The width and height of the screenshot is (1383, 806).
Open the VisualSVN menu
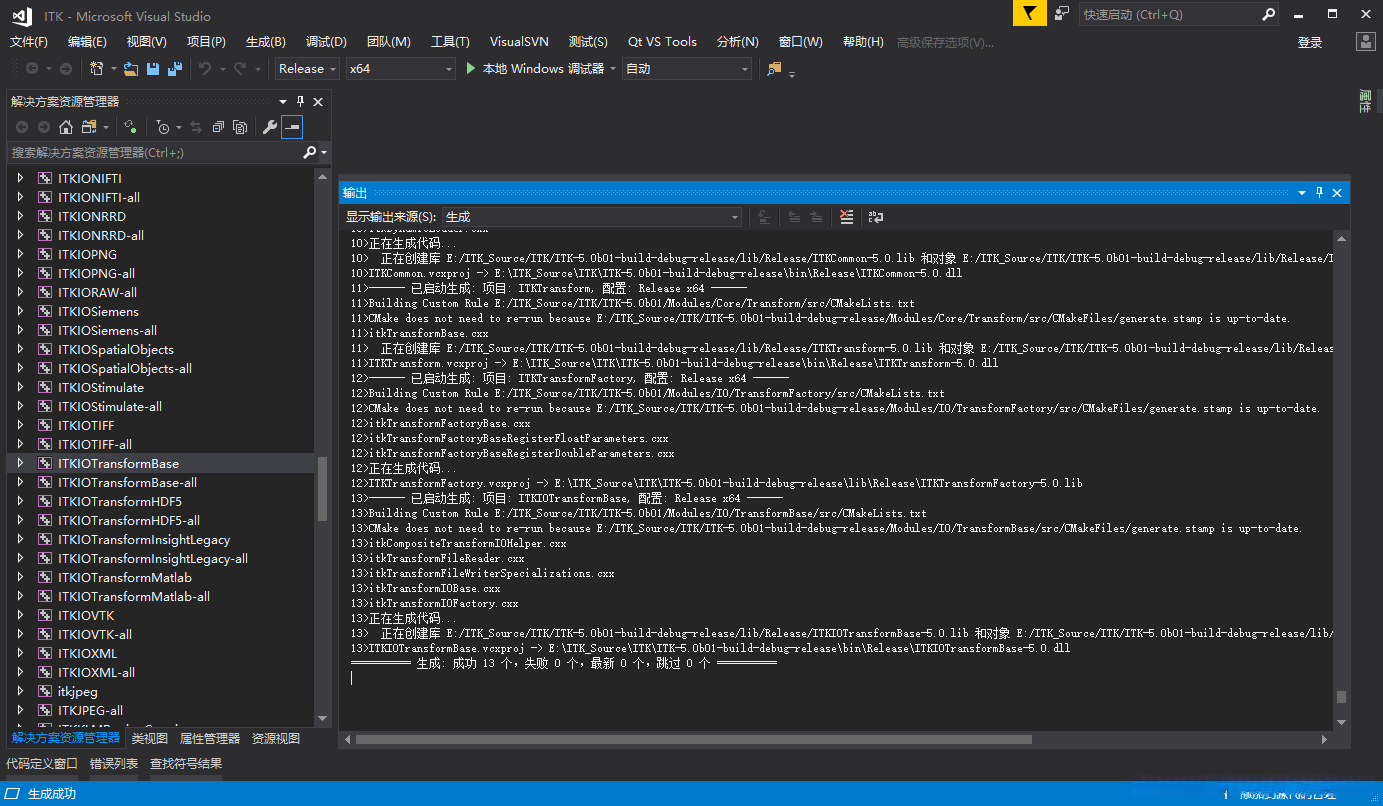click(x=519, y=42)
